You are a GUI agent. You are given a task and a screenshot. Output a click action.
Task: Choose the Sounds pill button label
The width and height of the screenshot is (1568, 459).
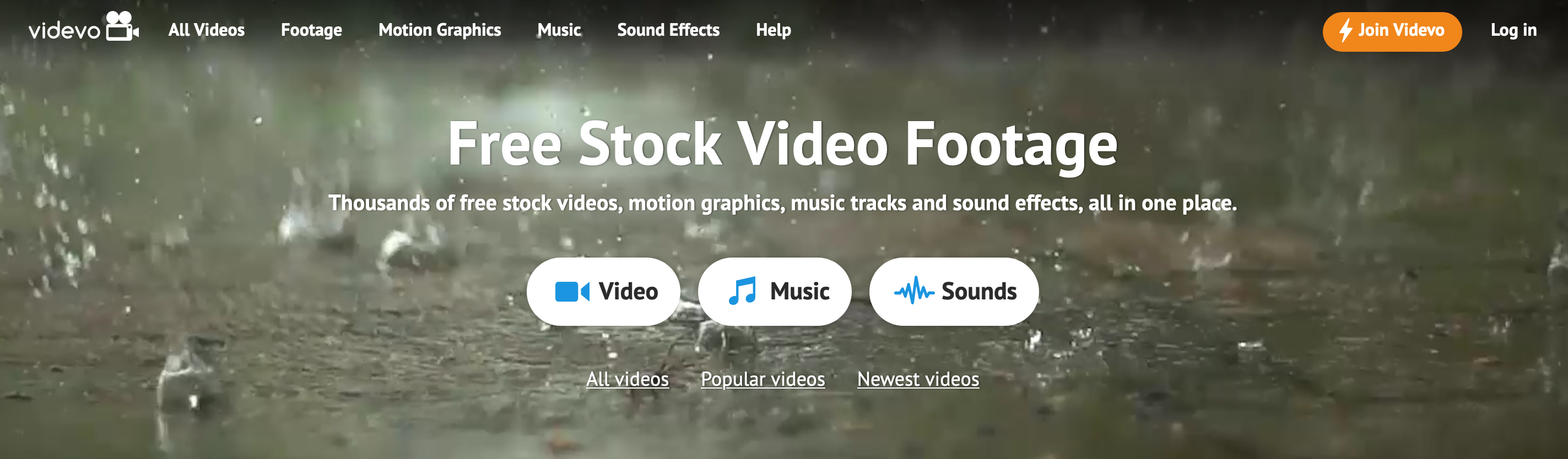tap(979, 292)
